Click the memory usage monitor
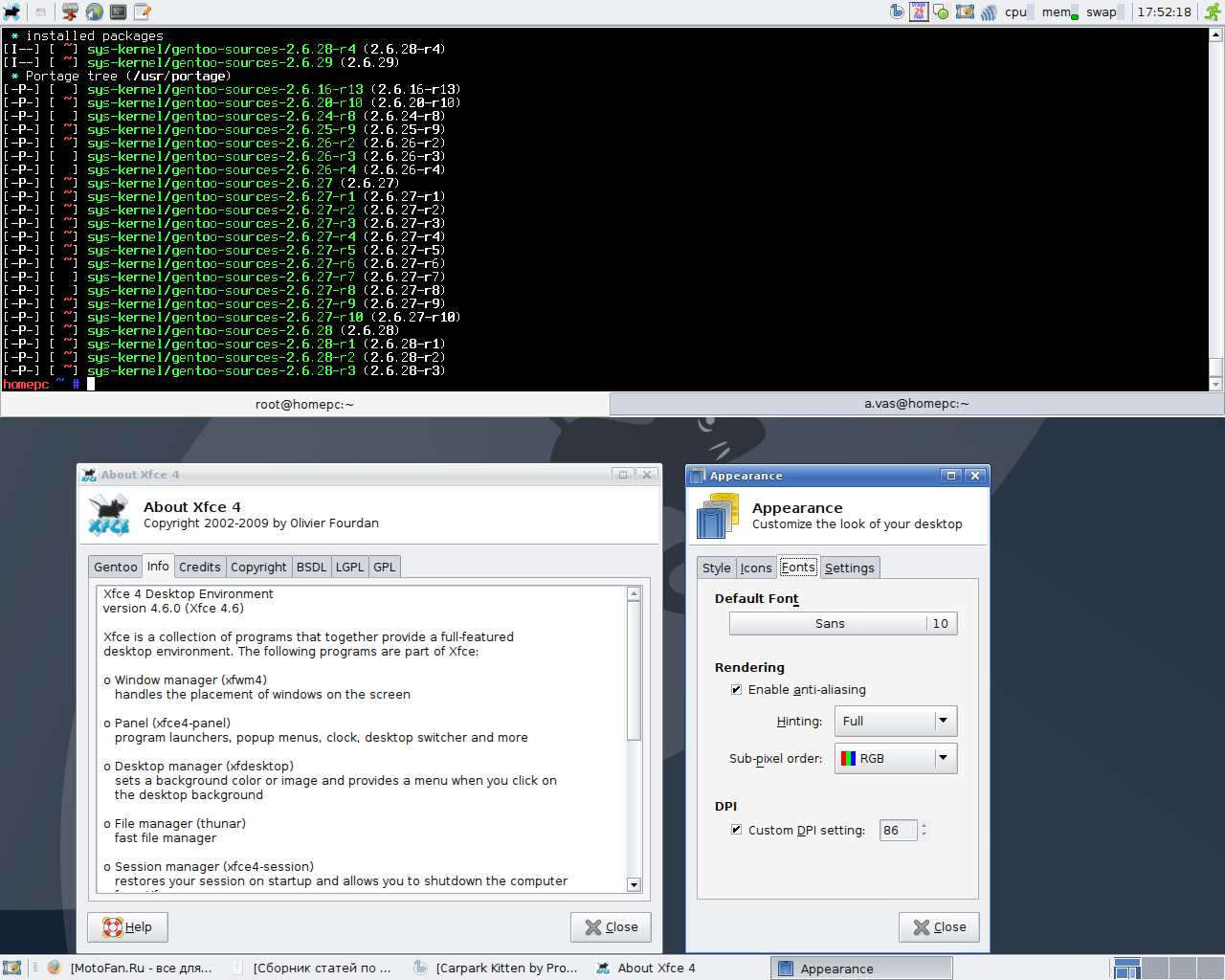Screen dimensions: 1225x980 1059,11
